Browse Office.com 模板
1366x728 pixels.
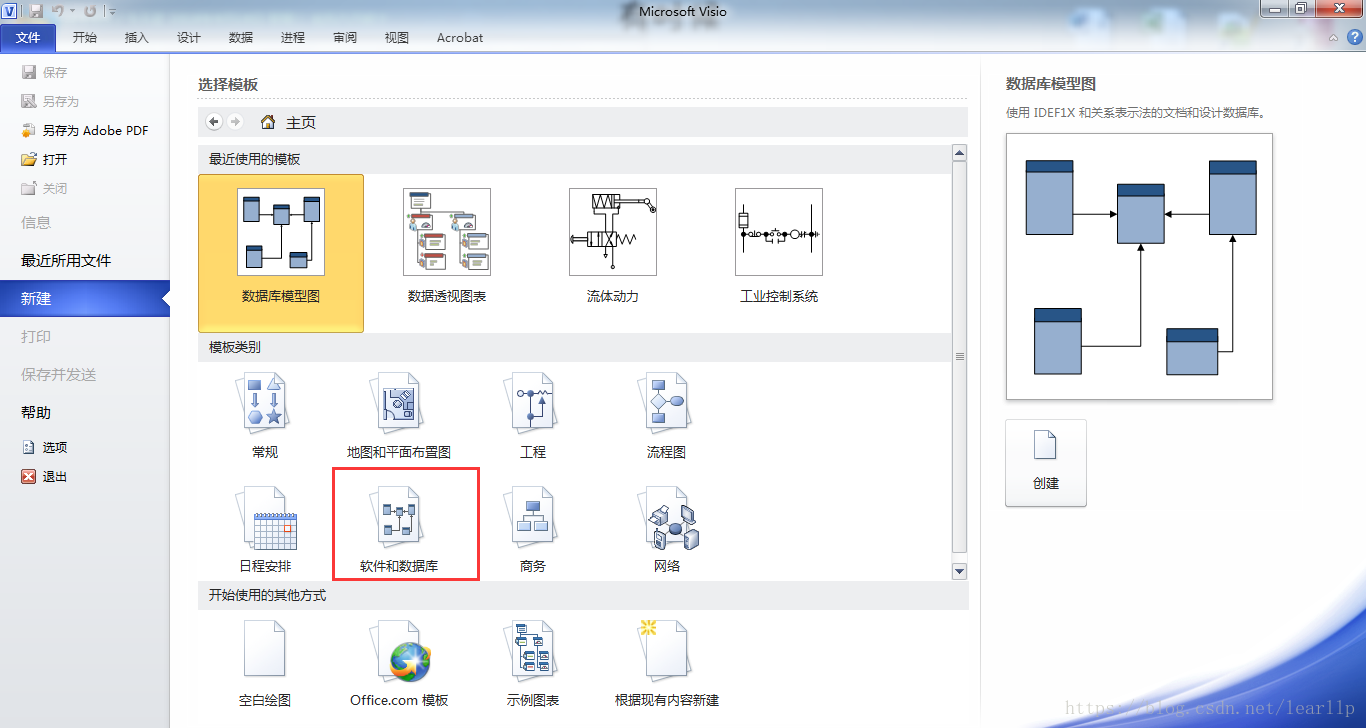399,664
